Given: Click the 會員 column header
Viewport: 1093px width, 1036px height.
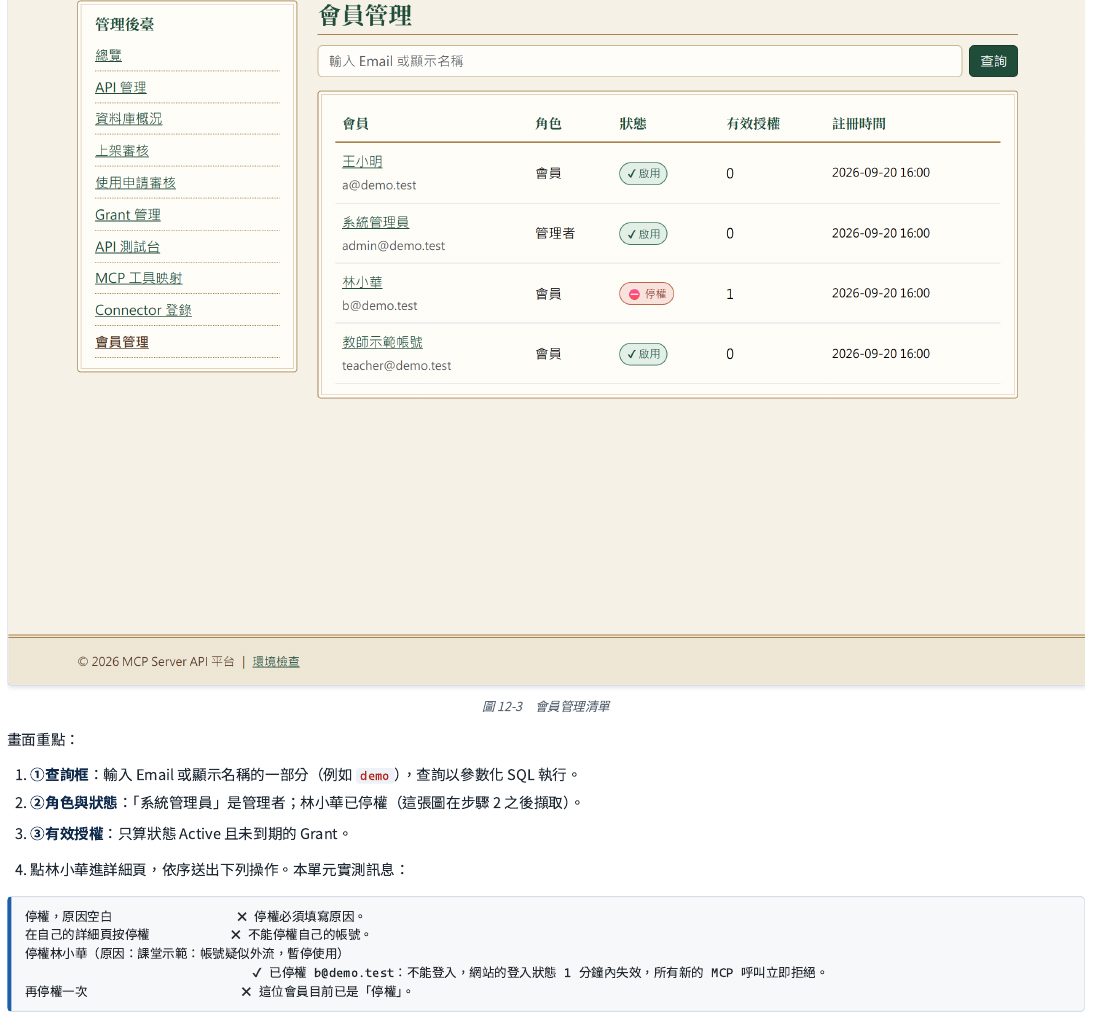Looking at the screenshot, I should pos(355,124).
